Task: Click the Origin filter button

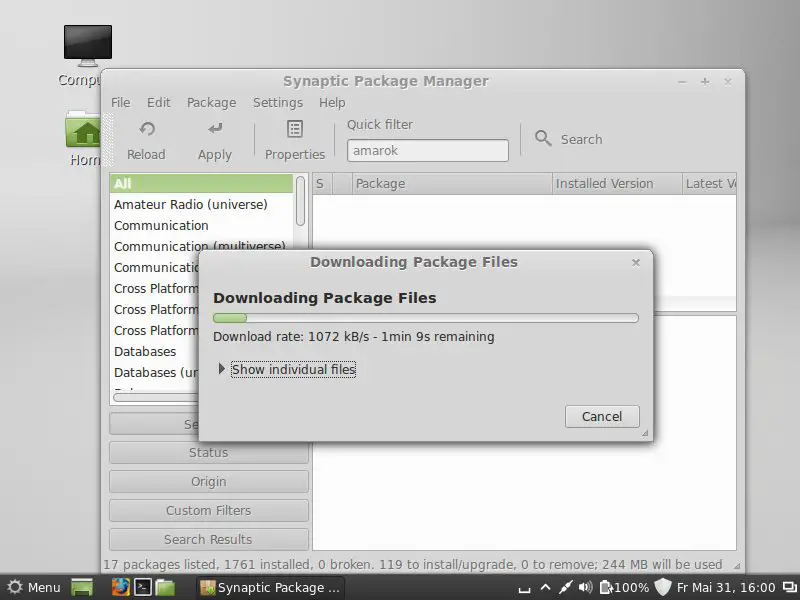Action: tap(209, 482)
